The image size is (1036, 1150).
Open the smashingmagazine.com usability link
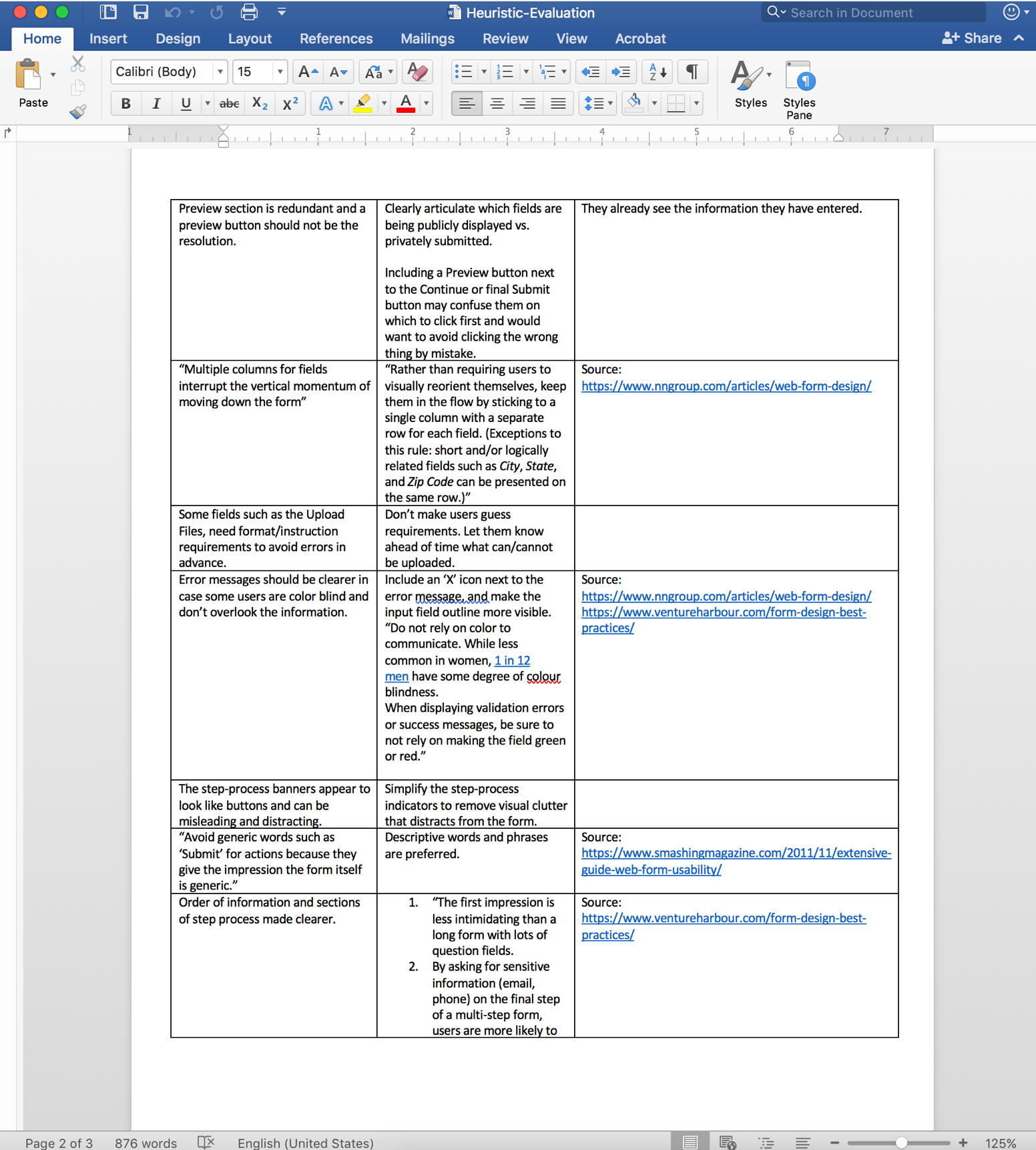click(736, 861)
